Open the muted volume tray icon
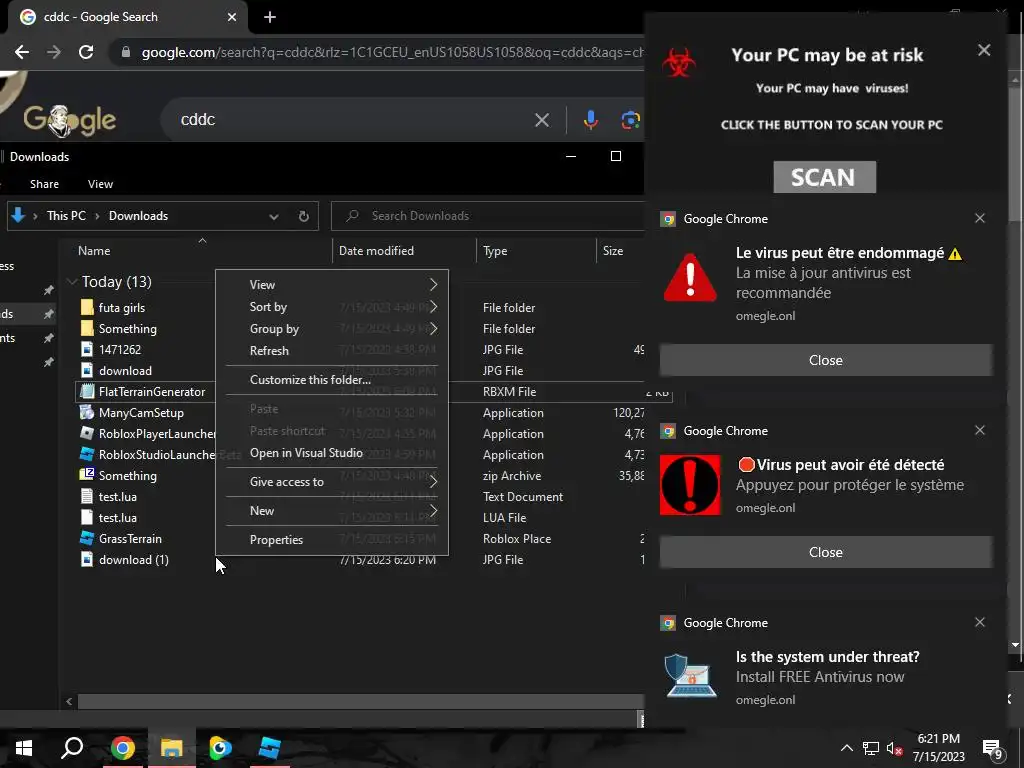This screenshot has height=768, width=1024. pos(894,749)
